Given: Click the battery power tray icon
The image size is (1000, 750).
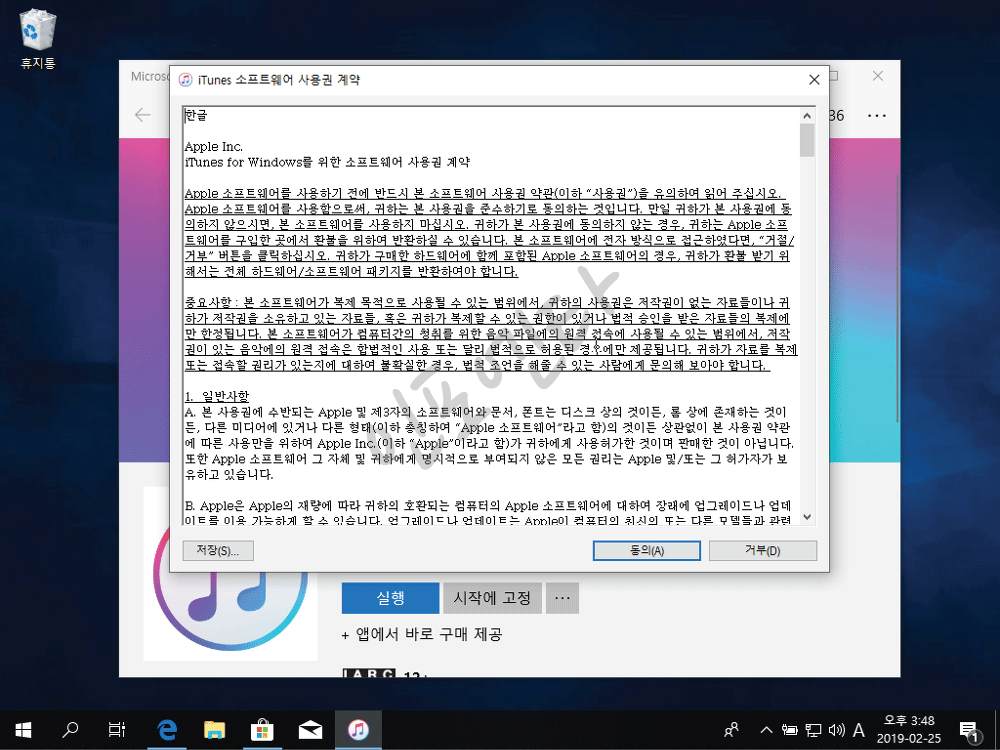Looking at the screenshot, I should point(790,730).
